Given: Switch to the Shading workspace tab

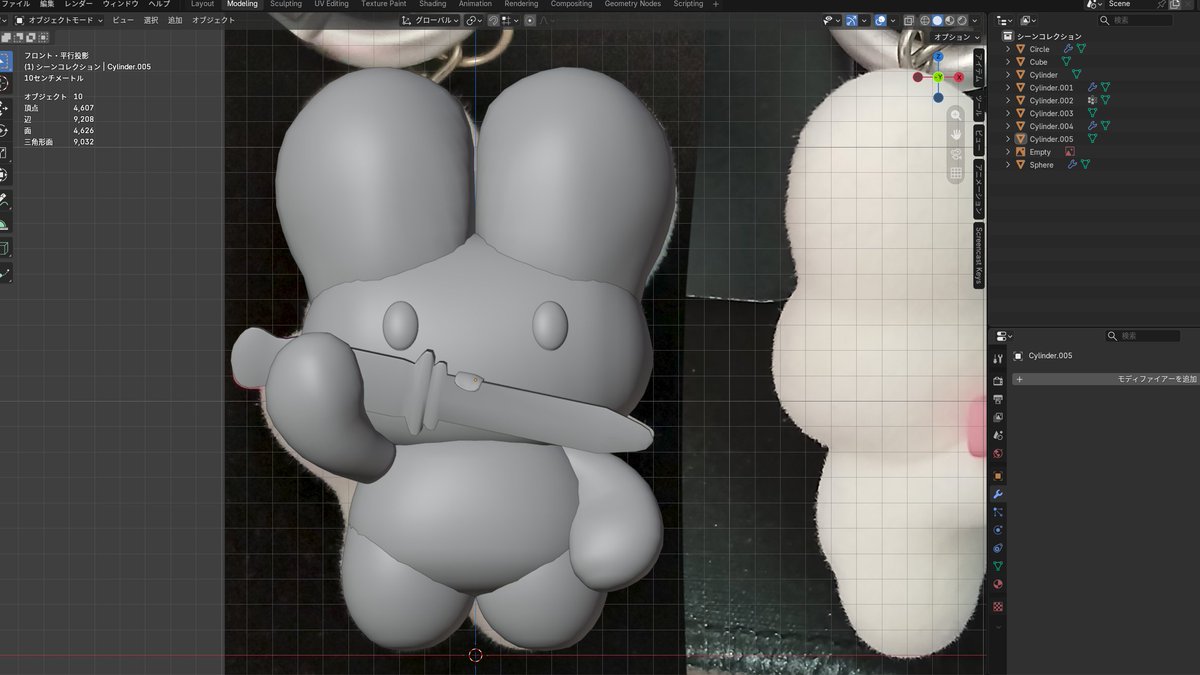Looking at the screenshot, I should click(432, 4).
